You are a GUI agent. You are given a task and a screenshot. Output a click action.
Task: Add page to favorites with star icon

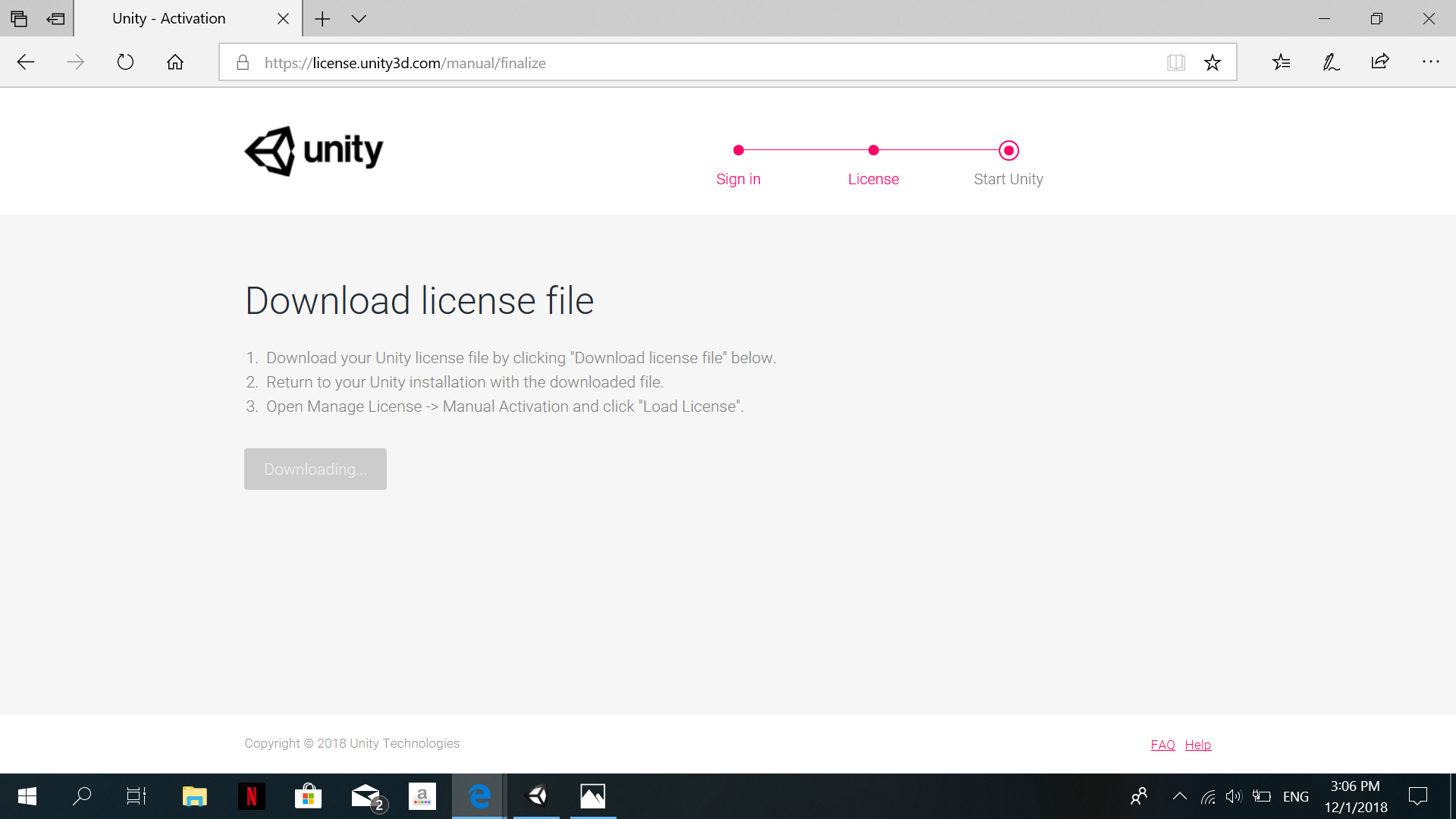point(1213,63)
